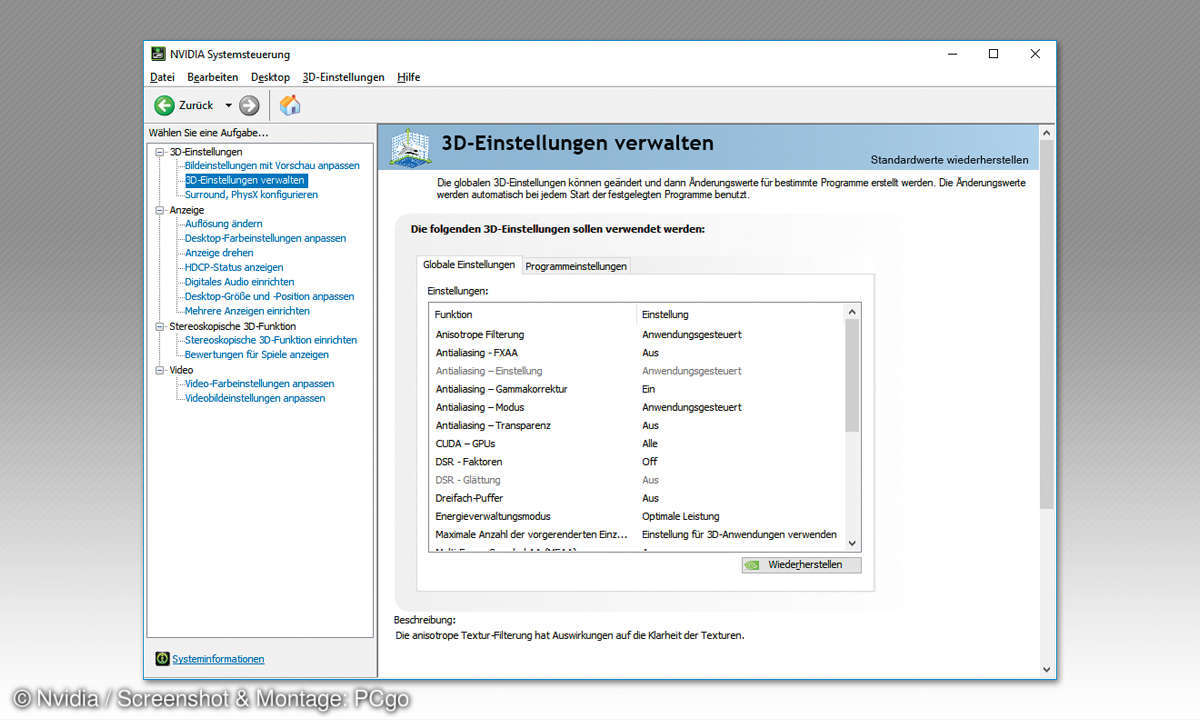The width and height of the screenshot is (1200, 720).
Task: Open Auflösung ändern
Action: [x=224, y=224]
